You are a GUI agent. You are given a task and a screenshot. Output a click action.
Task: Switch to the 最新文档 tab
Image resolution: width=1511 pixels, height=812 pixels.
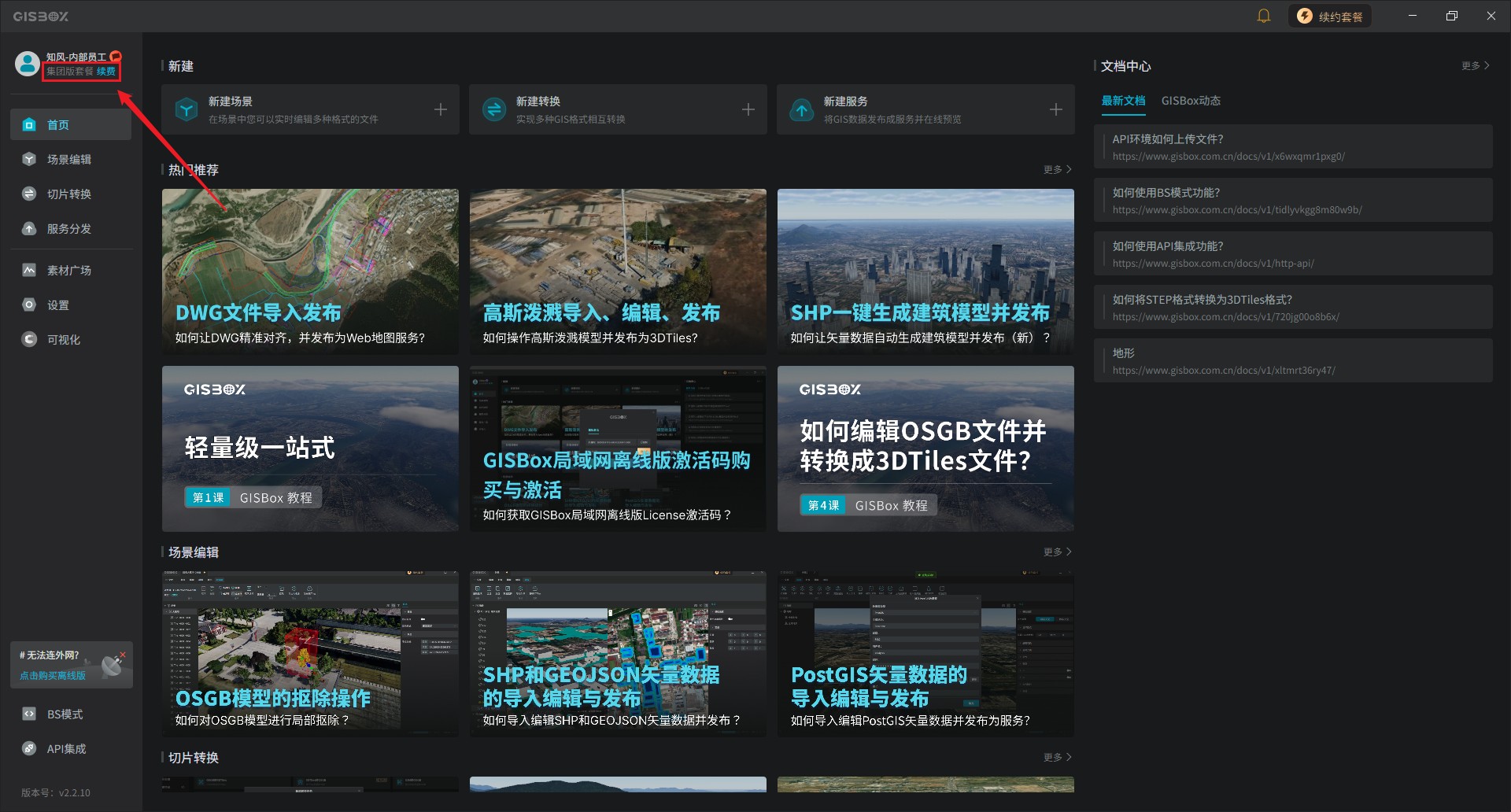(1123, 101)
